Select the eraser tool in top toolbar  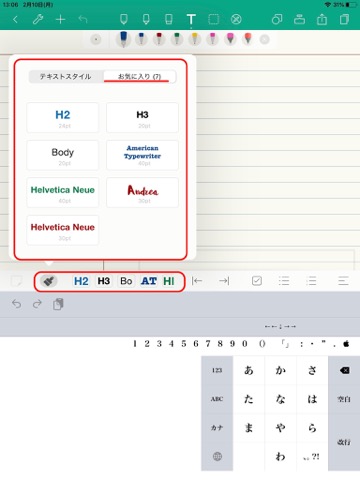(169, 19)
